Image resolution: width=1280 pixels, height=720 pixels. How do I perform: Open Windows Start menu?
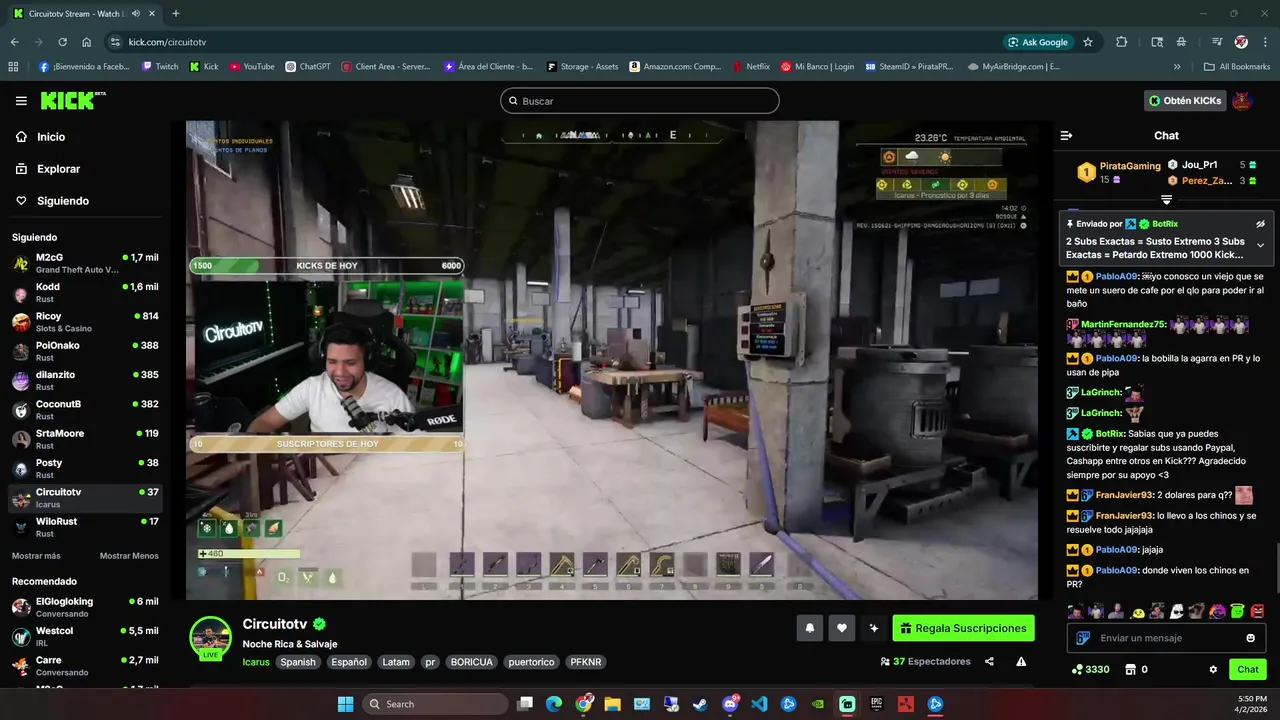(x=345, y=704)
